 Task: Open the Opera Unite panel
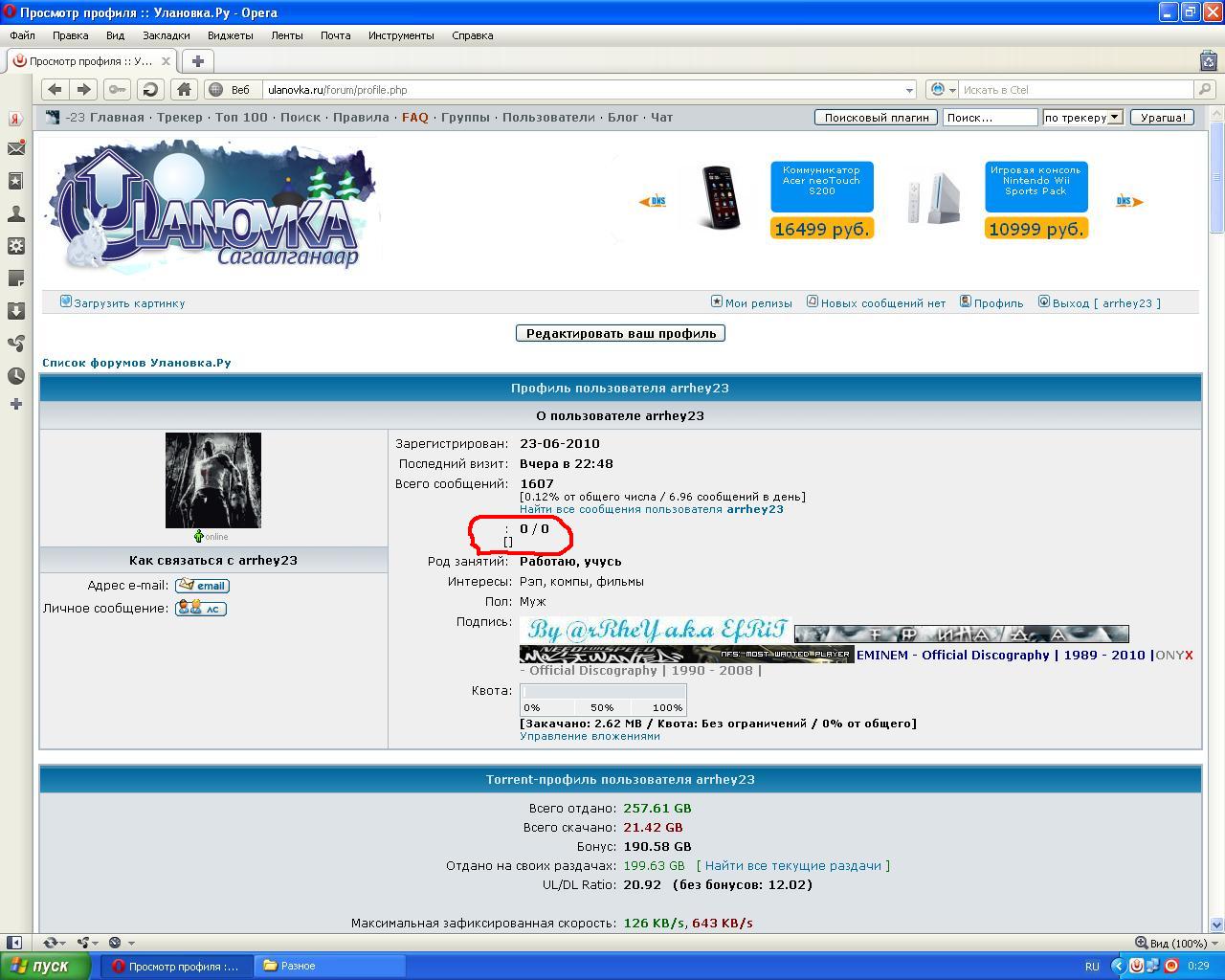[x=15, y=344]
